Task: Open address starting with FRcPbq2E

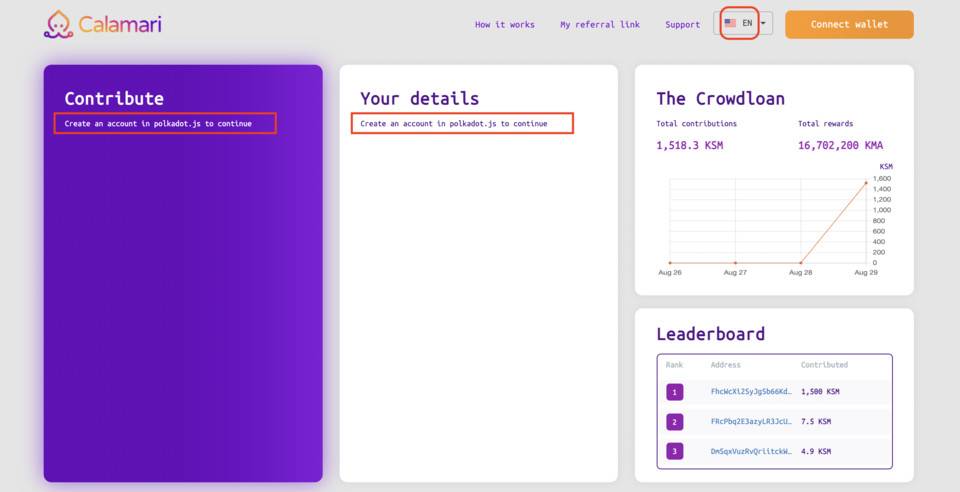Action: pos(751,422)
